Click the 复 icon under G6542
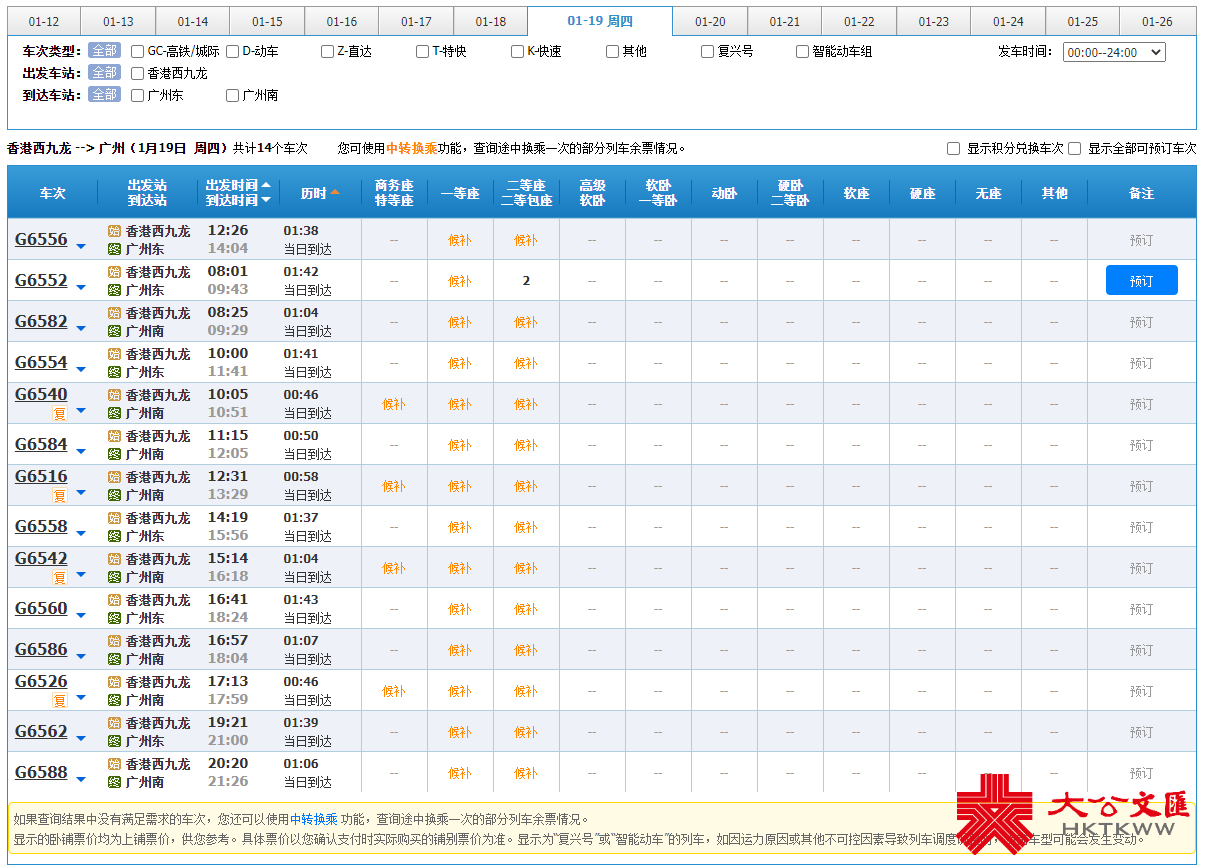 click(x=59, y=577)
